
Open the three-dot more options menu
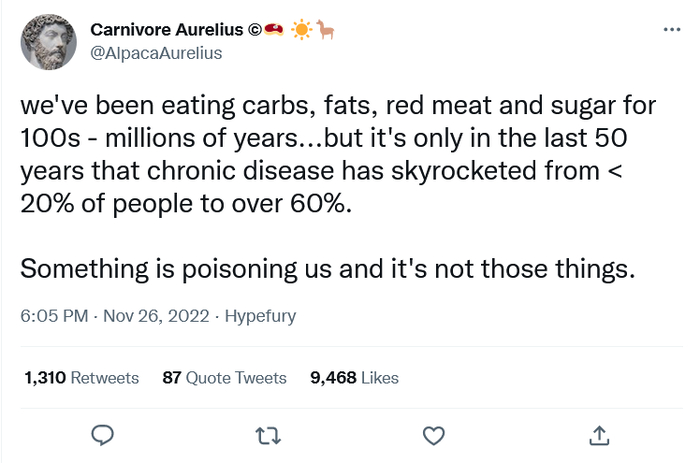671,30
